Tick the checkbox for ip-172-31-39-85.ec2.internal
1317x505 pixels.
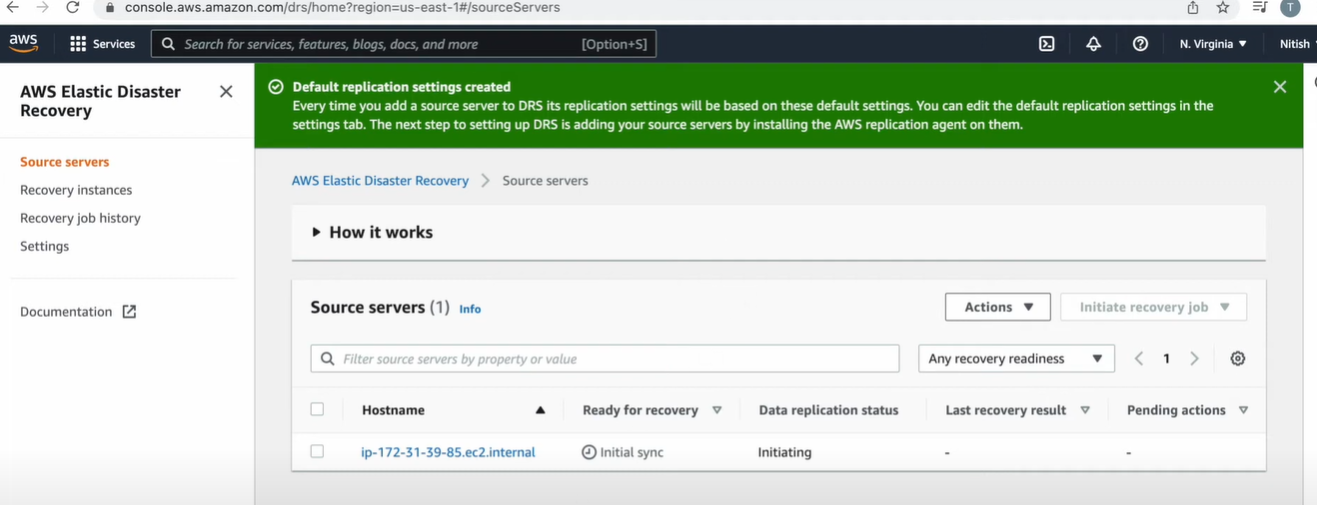tap(317, 451)
